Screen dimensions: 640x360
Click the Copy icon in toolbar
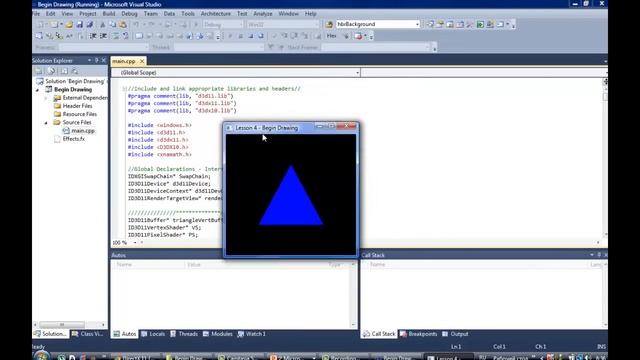click(x=113, y=24)
